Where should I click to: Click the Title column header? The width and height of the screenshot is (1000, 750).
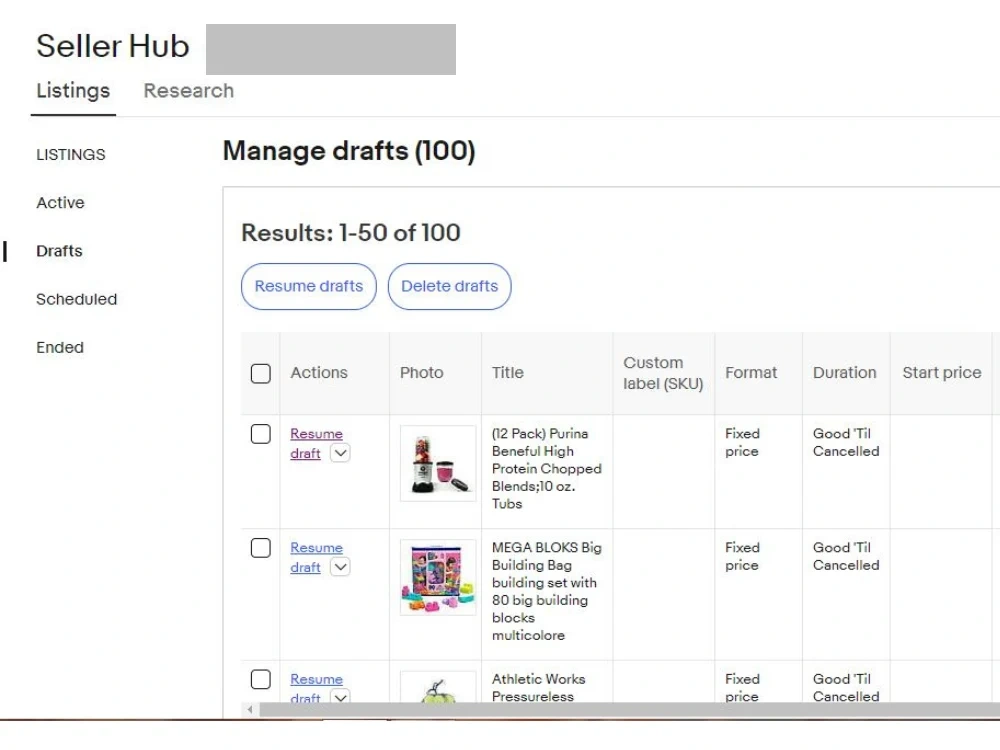tap(508, 373)
